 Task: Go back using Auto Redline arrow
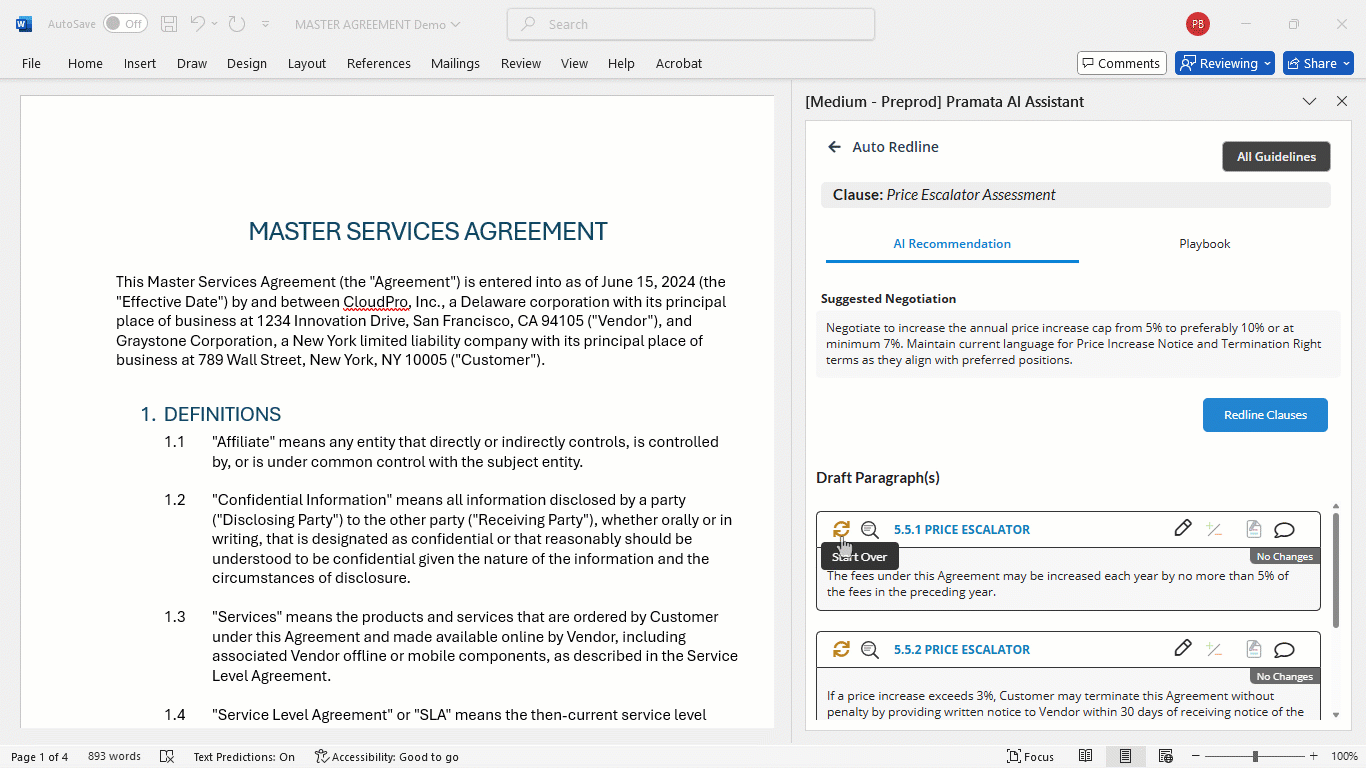coord(834,147)
